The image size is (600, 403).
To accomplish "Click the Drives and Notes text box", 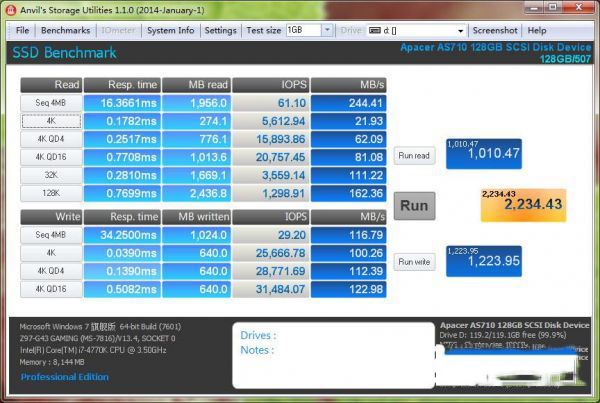I will [333, 356].
